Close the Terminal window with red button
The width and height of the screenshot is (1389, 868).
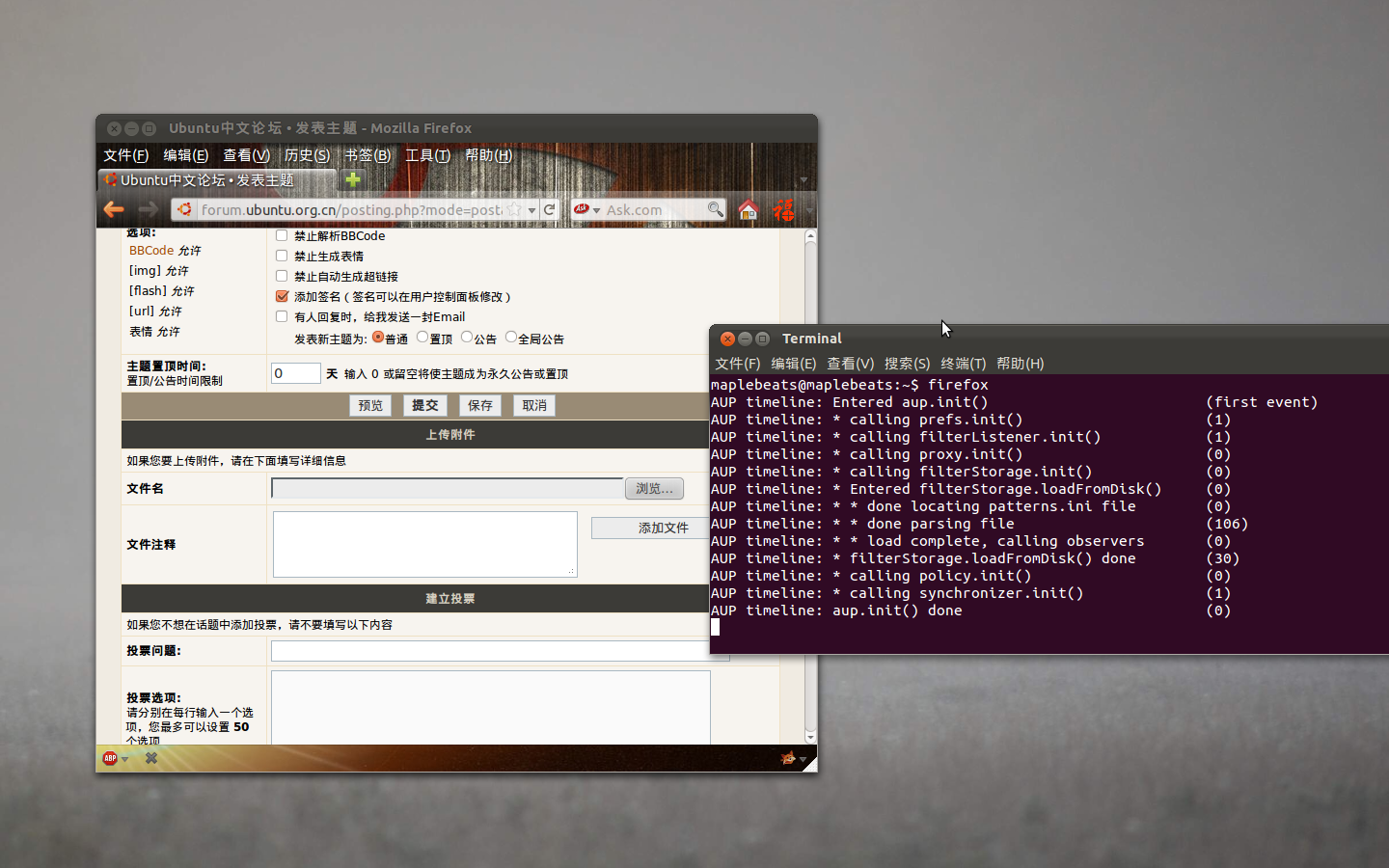pyautogui.click(x=727, y=339)
